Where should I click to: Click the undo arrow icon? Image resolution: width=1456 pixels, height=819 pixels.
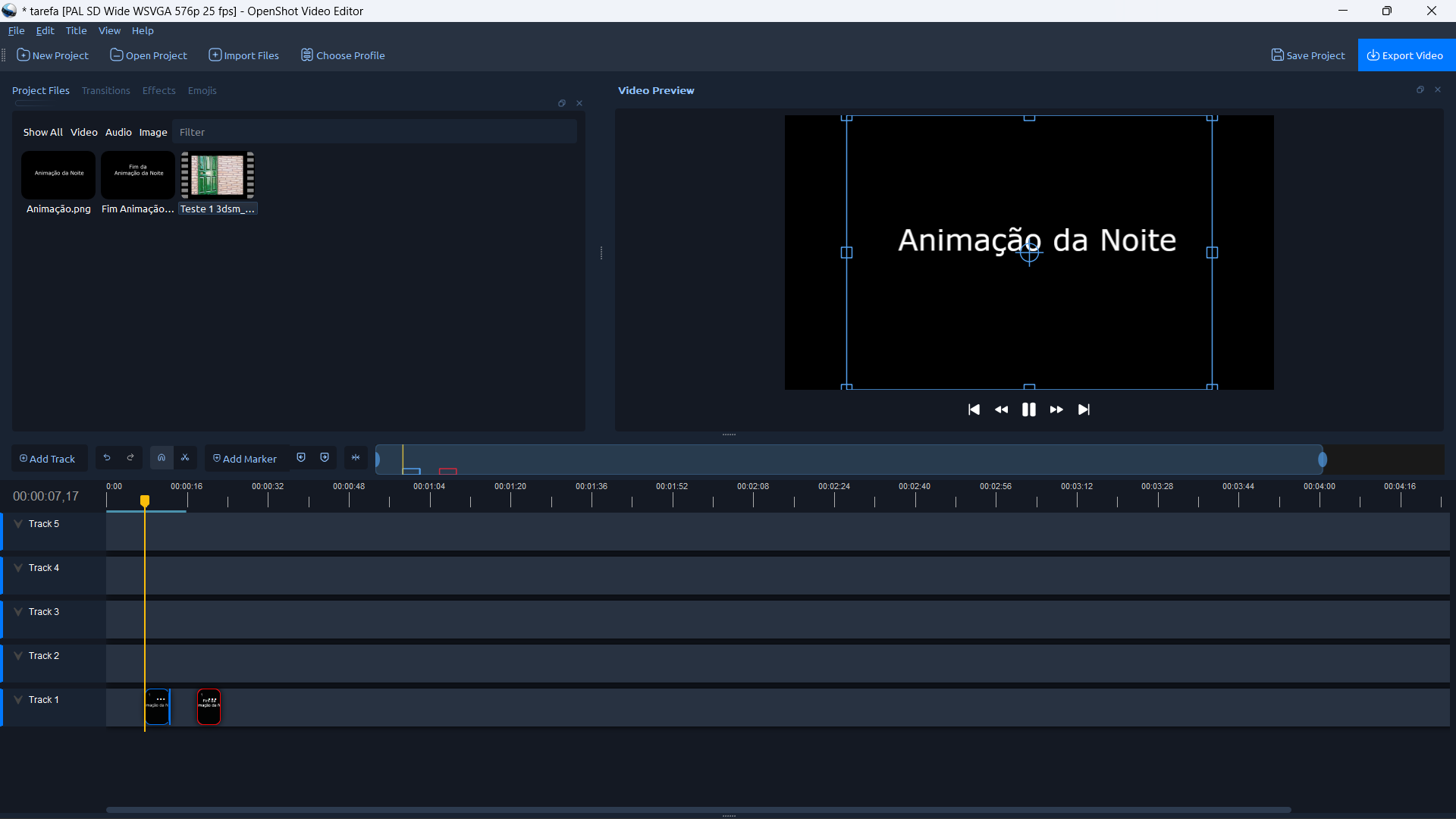[107, 458]
